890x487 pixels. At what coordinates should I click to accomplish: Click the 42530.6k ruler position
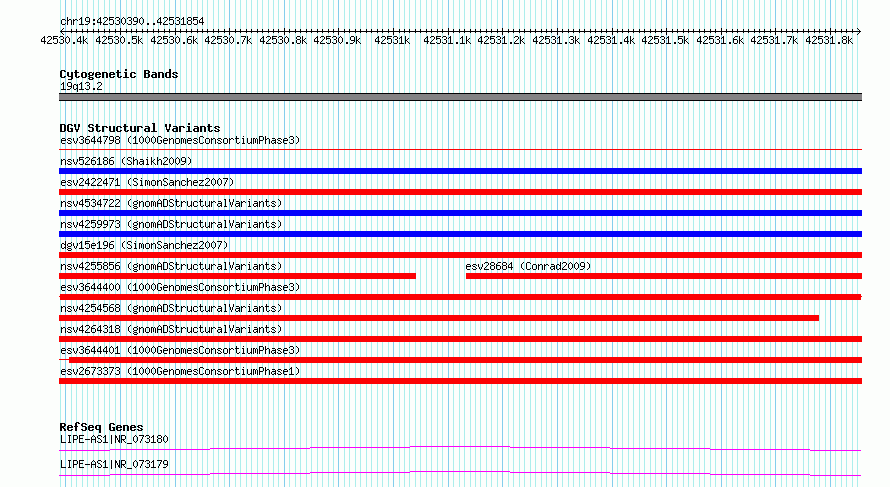(174, 40)
